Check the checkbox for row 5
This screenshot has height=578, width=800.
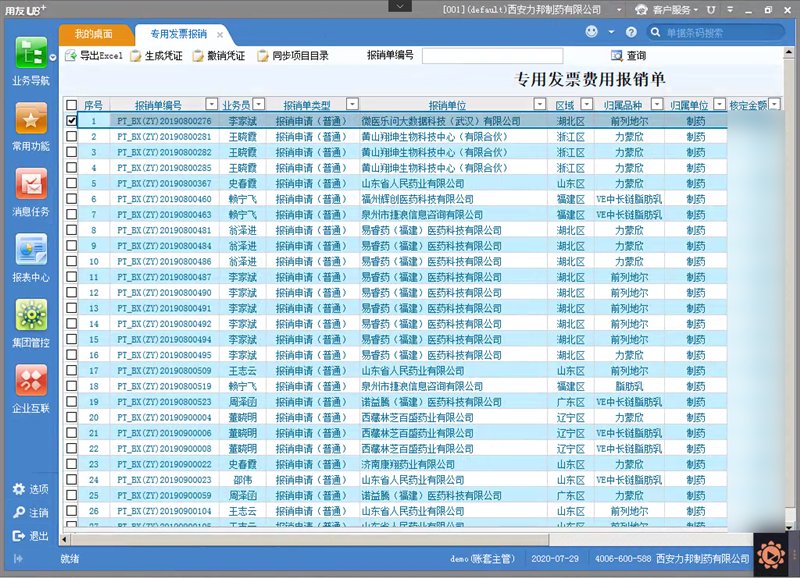tap(71, 183)
